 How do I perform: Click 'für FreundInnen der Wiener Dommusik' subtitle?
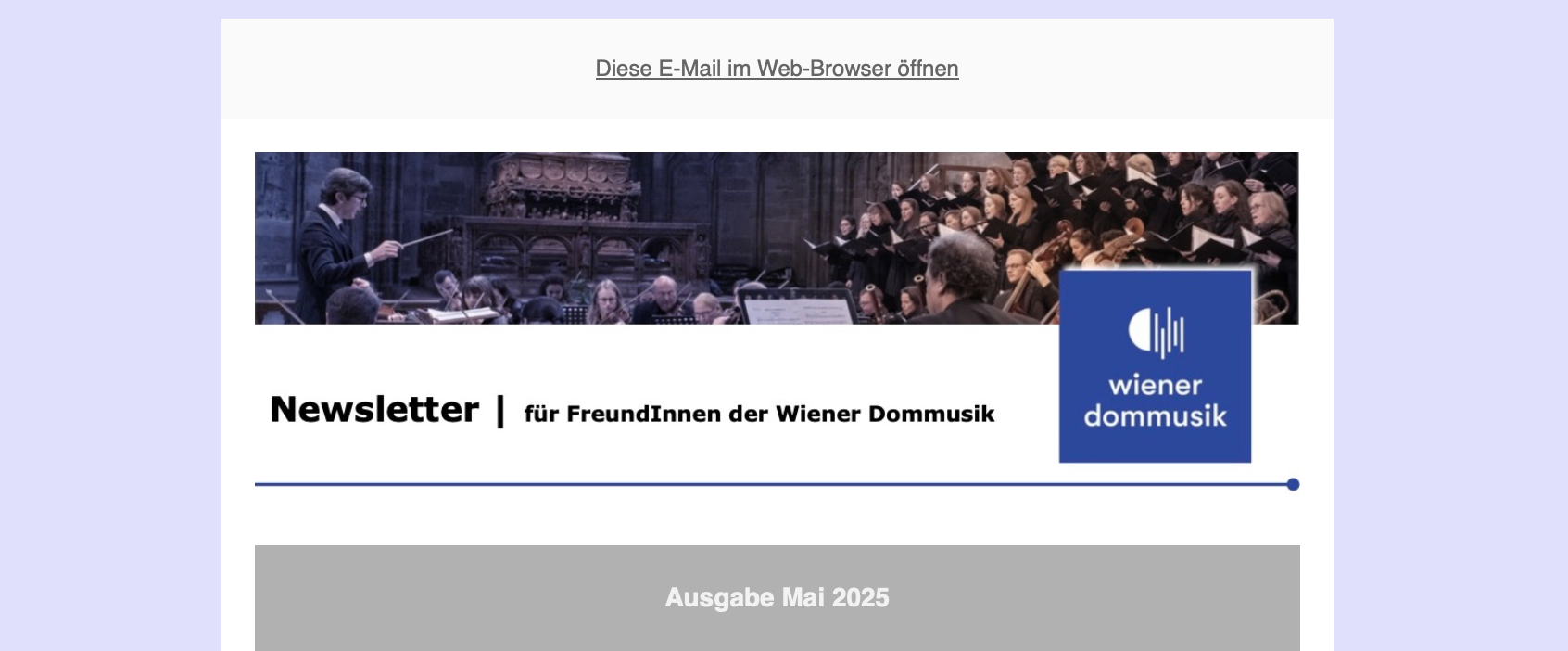[759, 414]
